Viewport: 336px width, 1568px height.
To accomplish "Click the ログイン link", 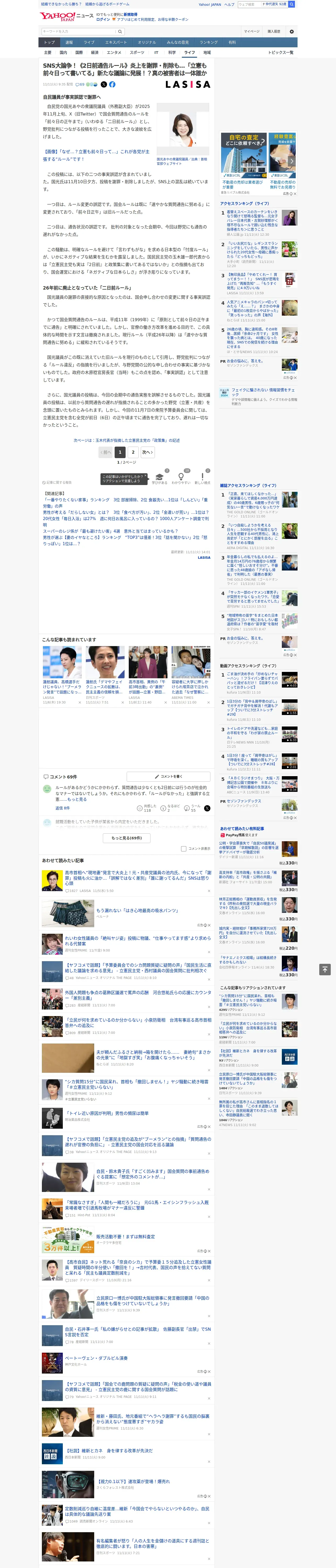I will 103,20.
